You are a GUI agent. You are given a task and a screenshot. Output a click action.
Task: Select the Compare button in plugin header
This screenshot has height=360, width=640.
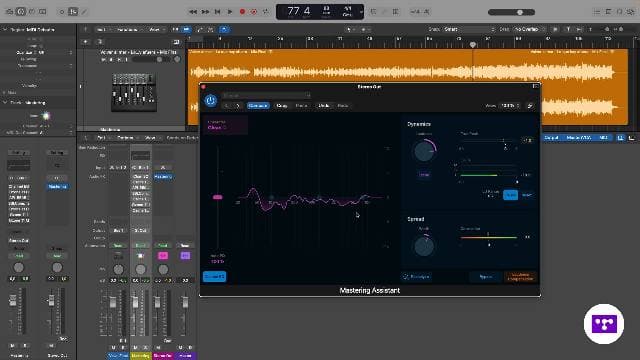pos(258,106)
